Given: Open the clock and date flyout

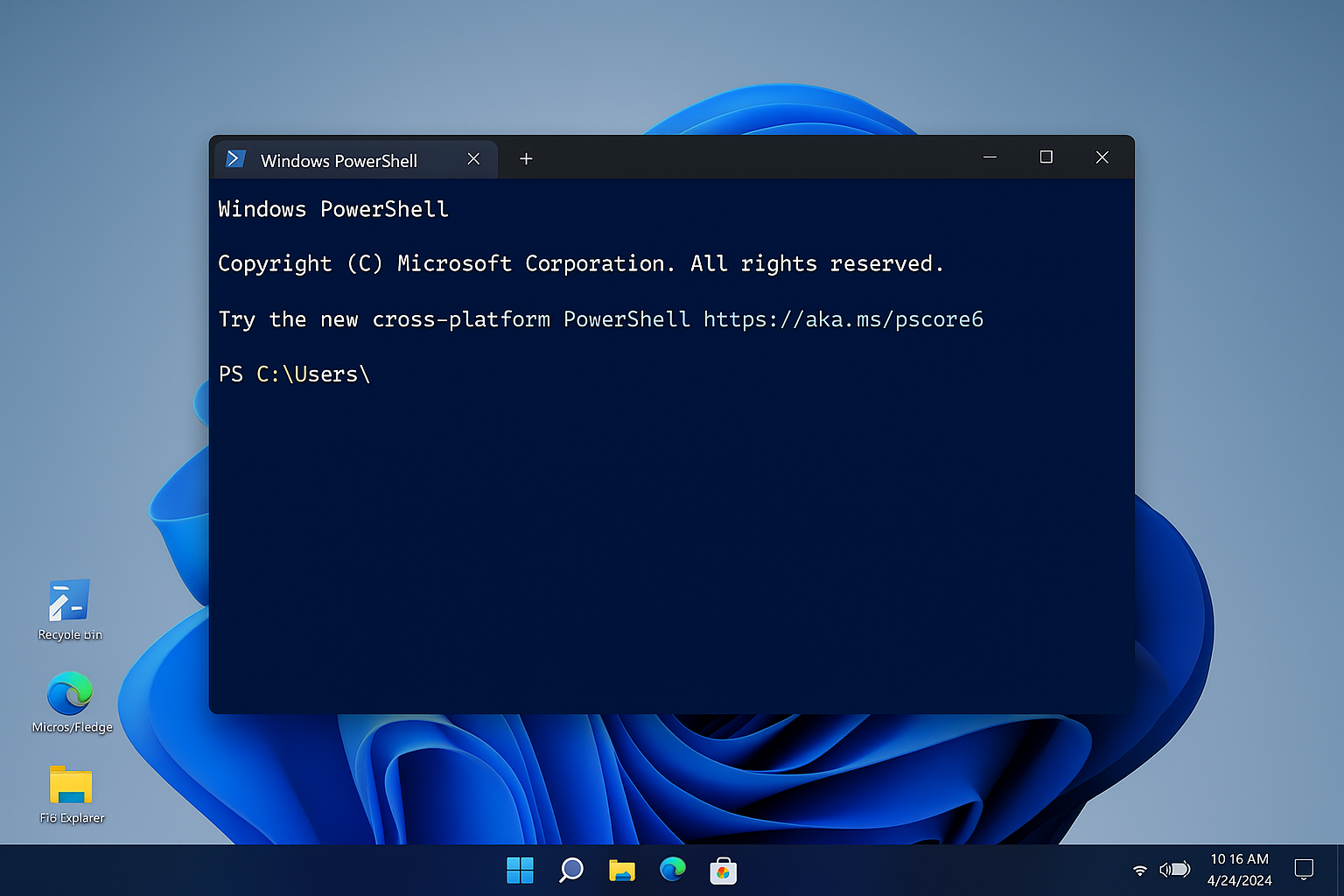Looking at the screenshot, I should [x=1240, y=870].
